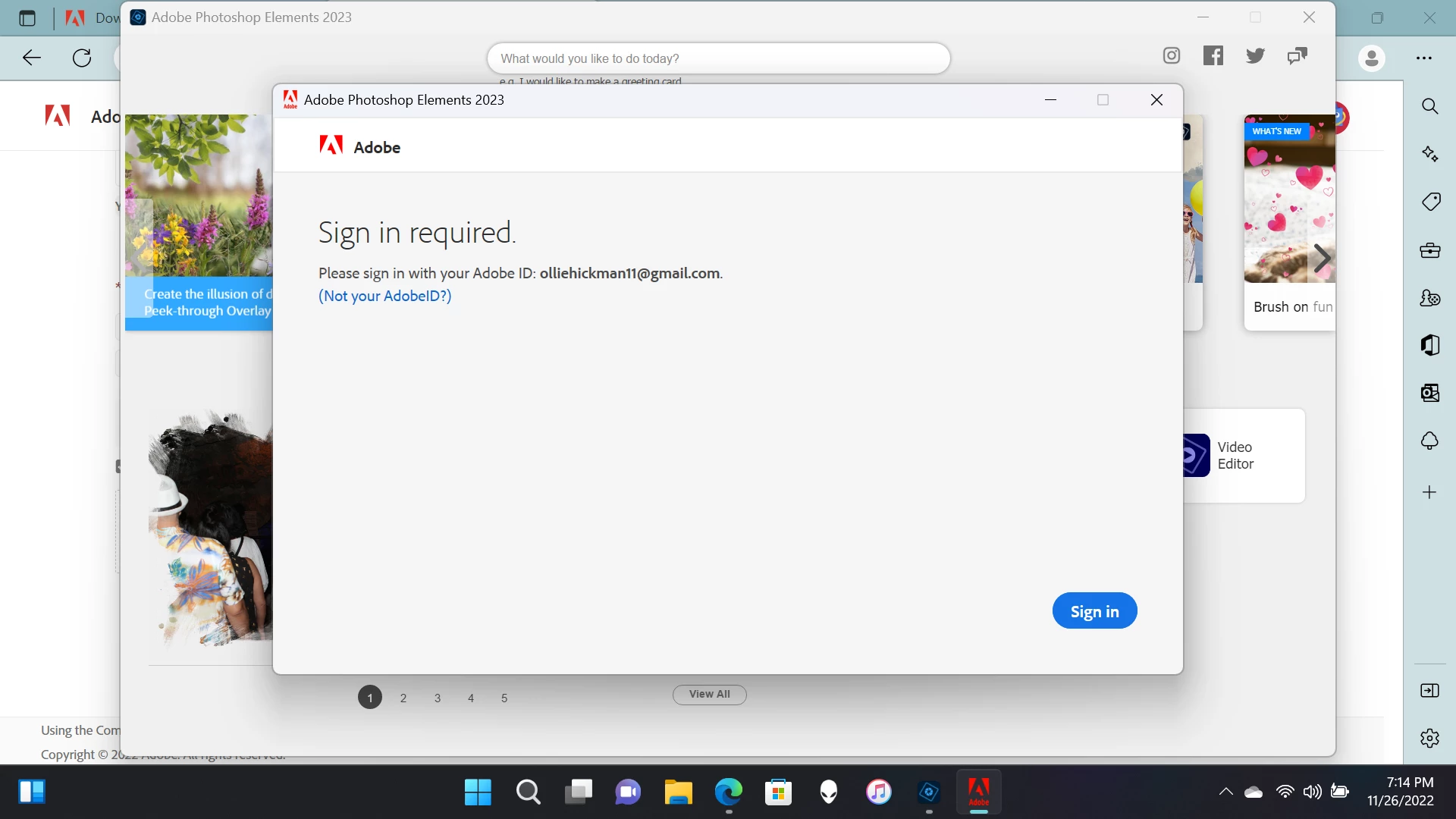Open the Twitter icon in header
The width and height of the screenshot is (1456, 819).
point(1255,55)
